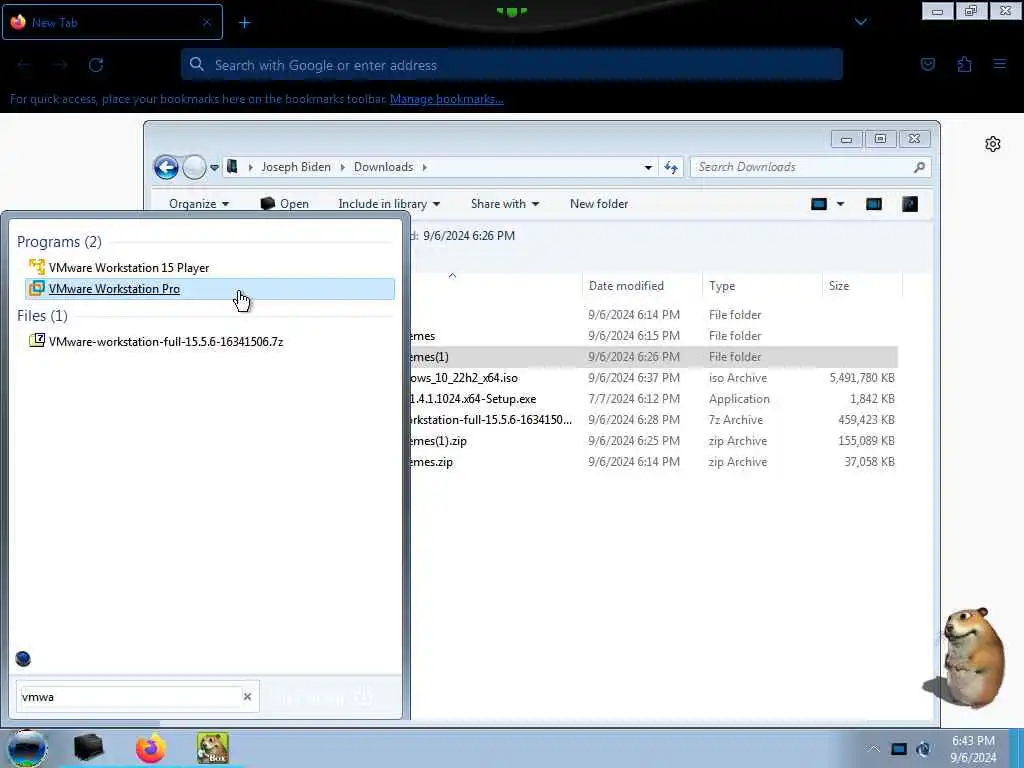Open VMware Workstation 15 Player
This screenshot has height=768, width=1024.
click(x=129, y=268)
